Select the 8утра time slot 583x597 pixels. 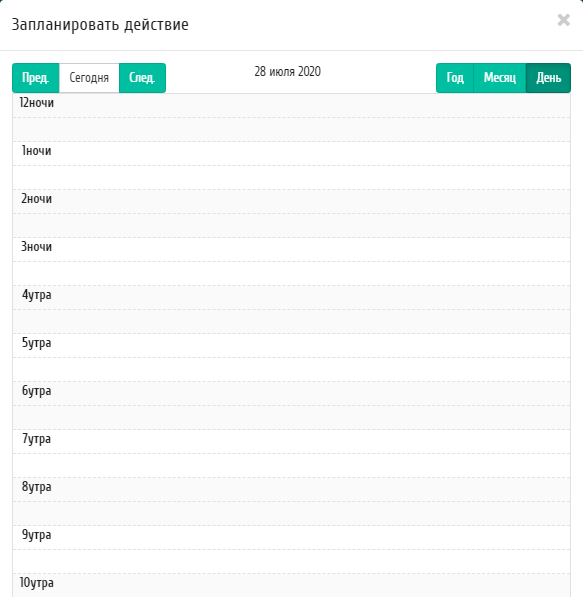(x=291, y=489)
